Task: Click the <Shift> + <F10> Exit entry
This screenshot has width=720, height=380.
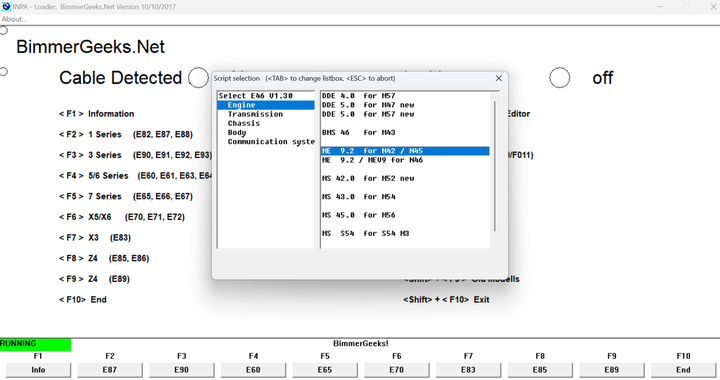Action: [446, 300]
